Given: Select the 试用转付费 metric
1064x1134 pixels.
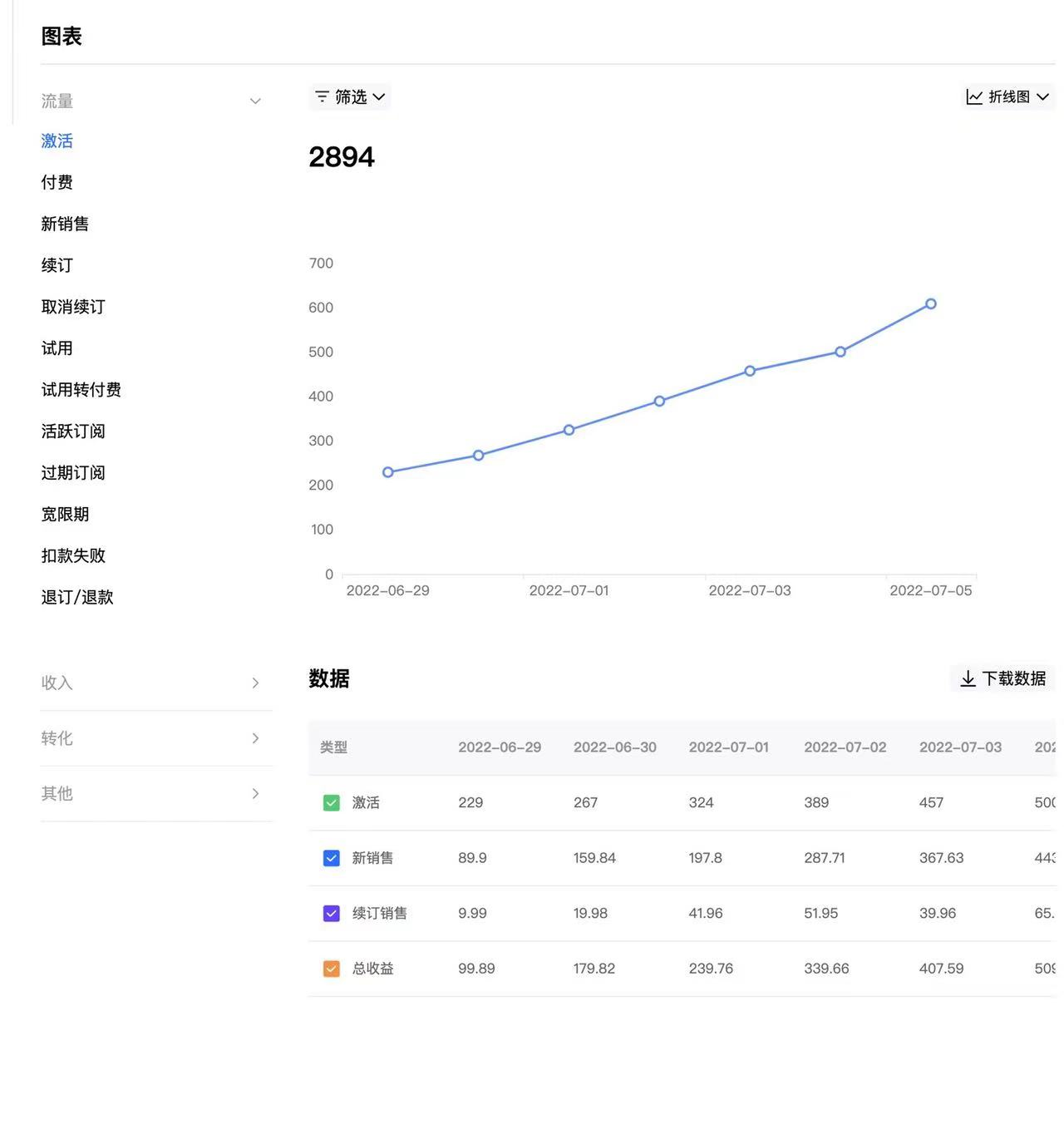Looking at the screenshot, I should [x=81, y=389].
